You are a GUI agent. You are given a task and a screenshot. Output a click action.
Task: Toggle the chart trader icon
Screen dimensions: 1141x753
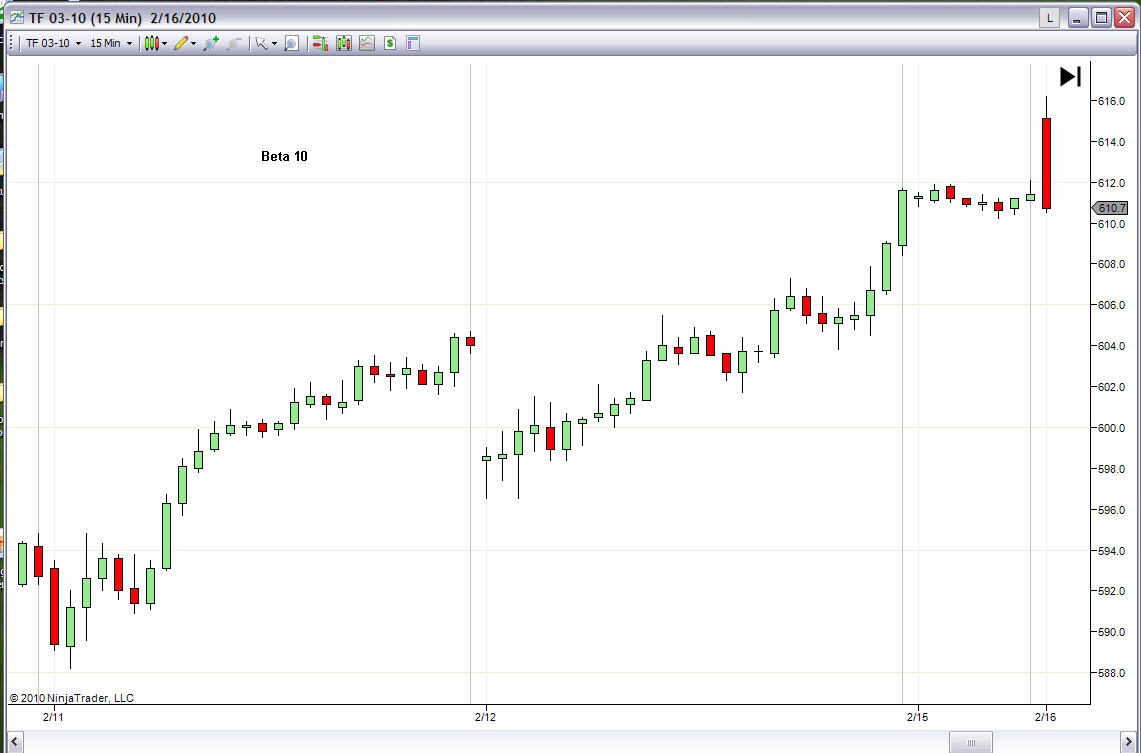pyautogui.click(x=320, y=43)
